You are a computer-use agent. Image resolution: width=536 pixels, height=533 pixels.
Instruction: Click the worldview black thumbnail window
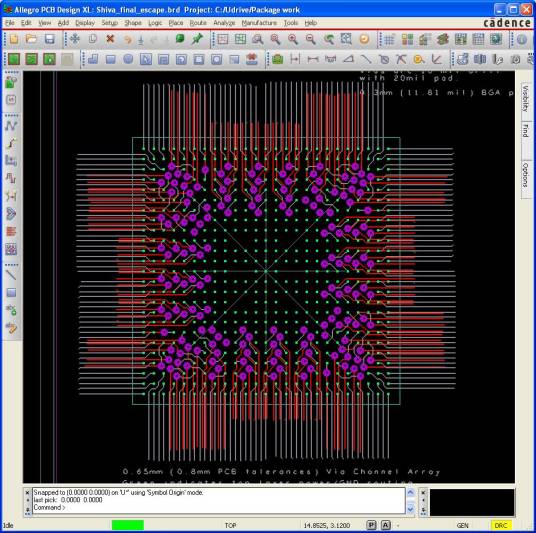click(x=472, y=502)
